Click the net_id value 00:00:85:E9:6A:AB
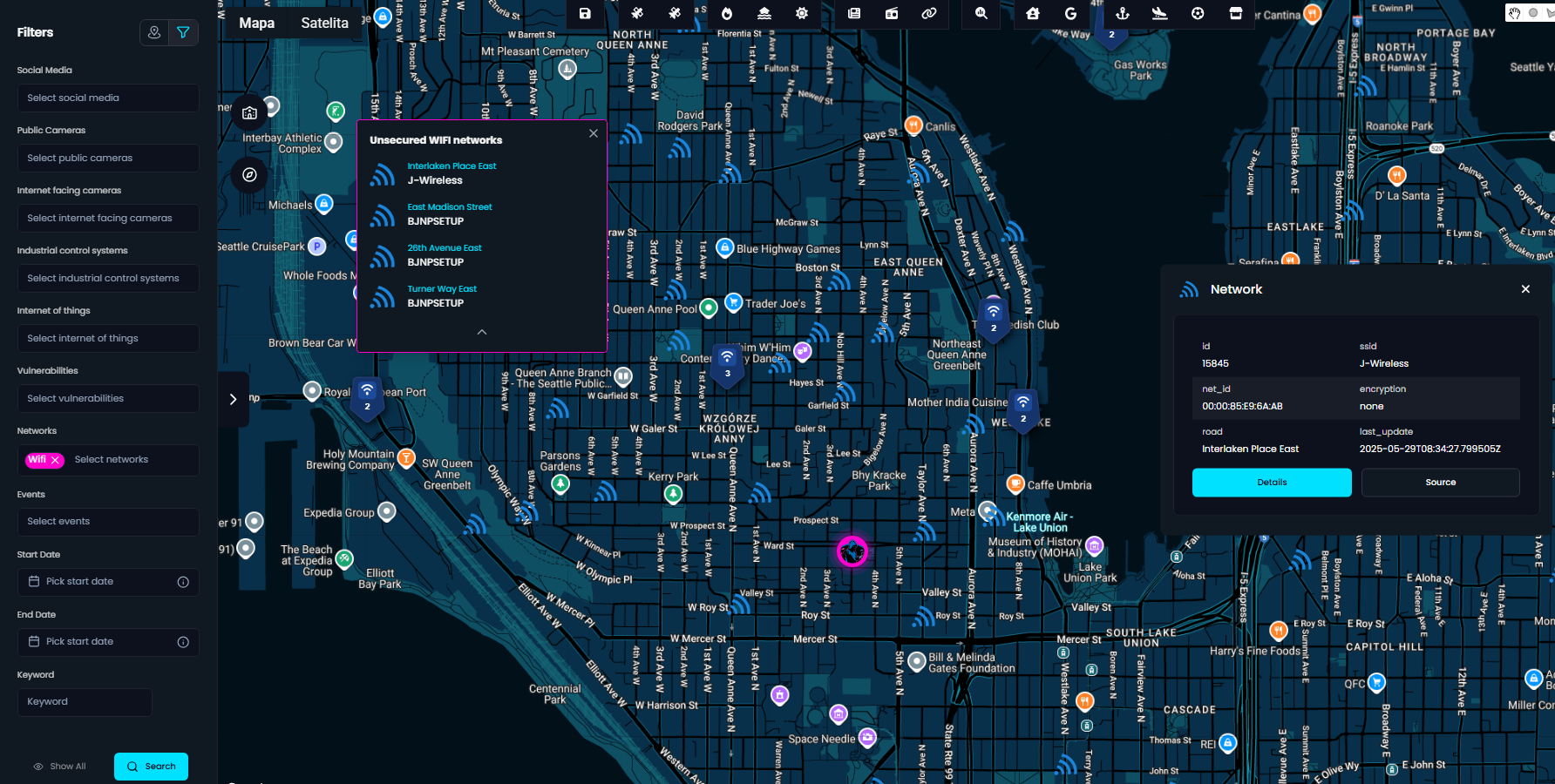Screen dimensions: 1555x784 [x=1242, y=407]
